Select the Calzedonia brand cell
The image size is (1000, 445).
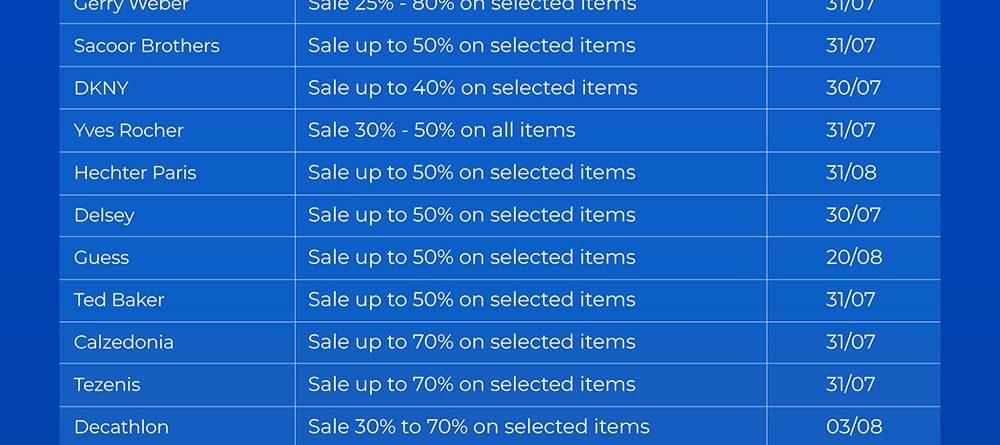click(x=124, y=342)
